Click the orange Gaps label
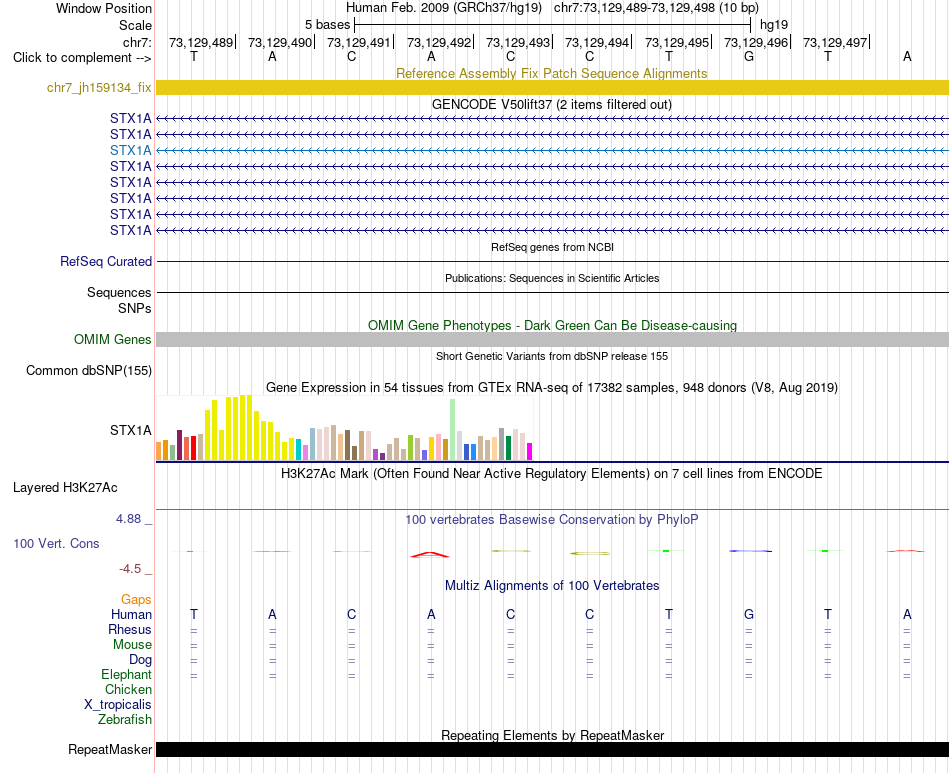The height and width of the screenshot is (773, 950). pos(136,600)
